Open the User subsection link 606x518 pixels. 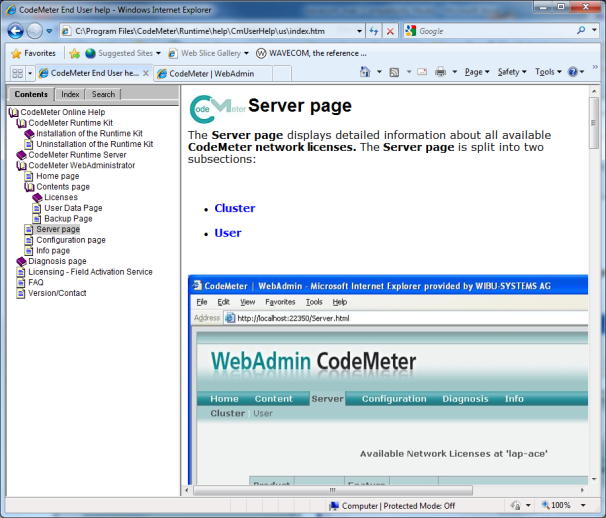pyautogui.click(x=227, y=233)
